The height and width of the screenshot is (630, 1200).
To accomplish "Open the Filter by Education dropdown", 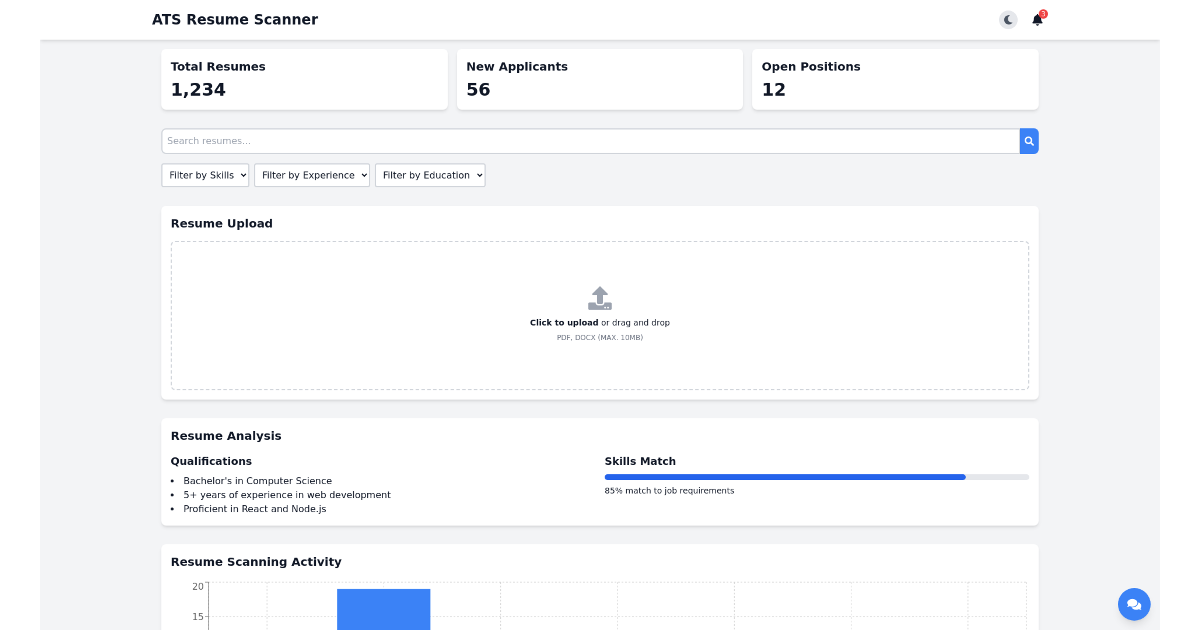I will point(430,175).
